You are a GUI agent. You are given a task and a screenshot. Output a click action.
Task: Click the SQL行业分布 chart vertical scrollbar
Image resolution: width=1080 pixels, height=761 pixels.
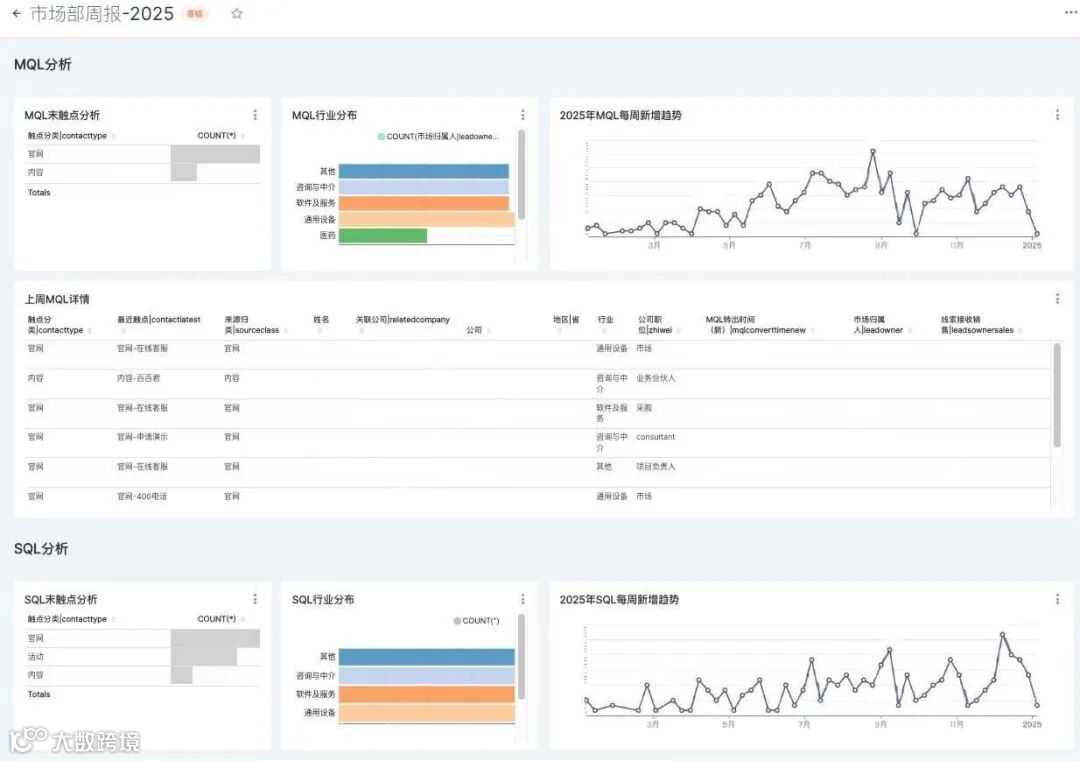tap(521, 656)
